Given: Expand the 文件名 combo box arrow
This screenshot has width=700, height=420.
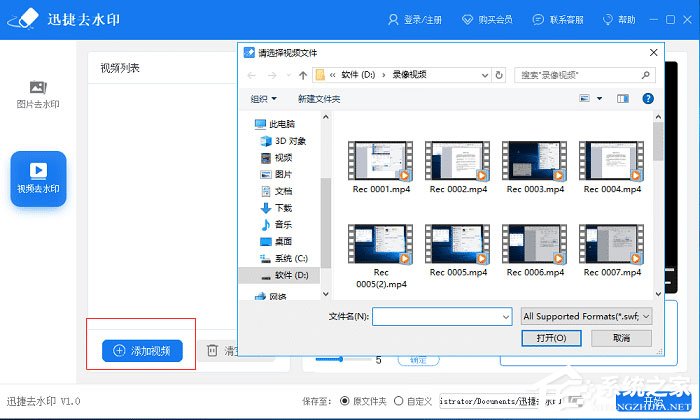Looking at the screenshot, I should 506,316.
